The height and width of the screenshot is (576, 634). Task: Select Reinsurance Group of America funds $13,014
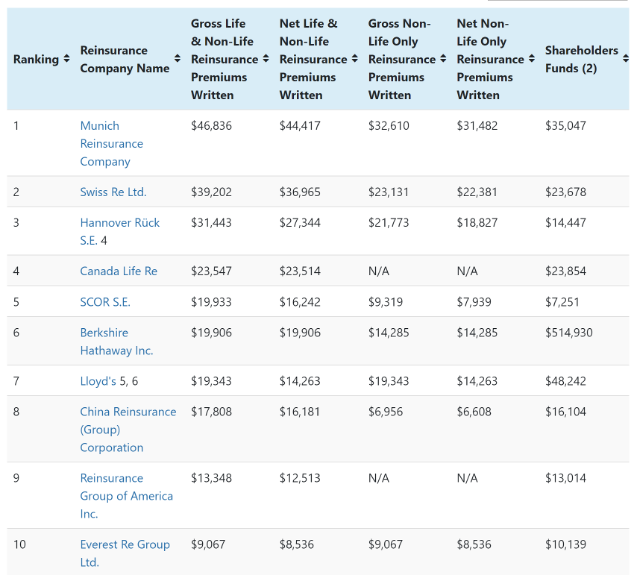[x=565, y=478]
